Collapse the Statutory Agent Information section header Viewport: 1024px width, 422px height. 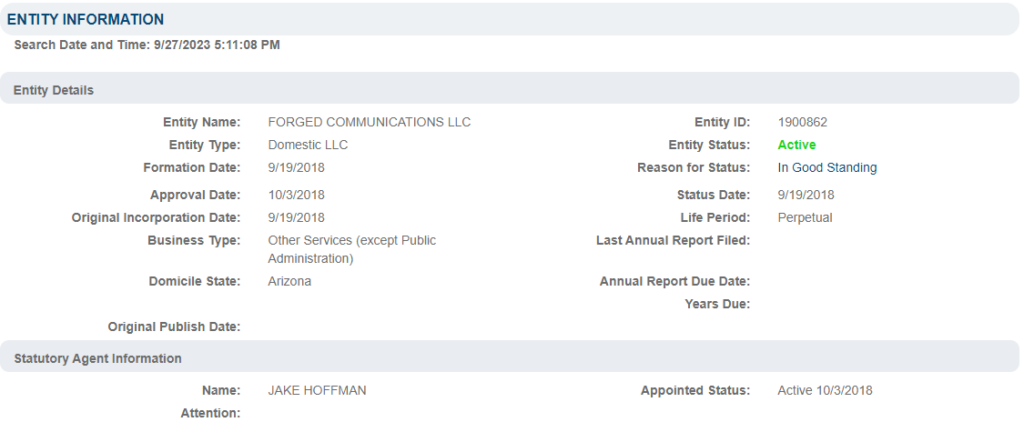[509, 359]
